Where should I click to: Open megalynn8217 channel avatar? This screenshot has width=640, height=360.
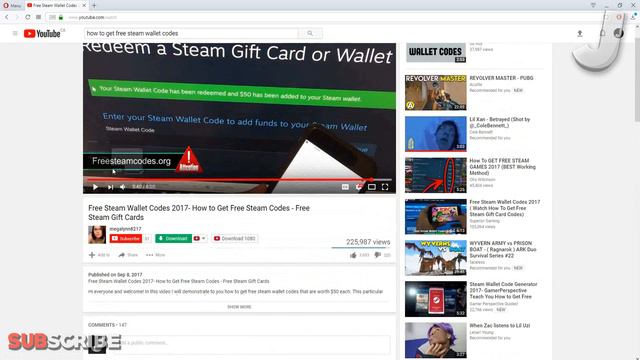(97, 235)
